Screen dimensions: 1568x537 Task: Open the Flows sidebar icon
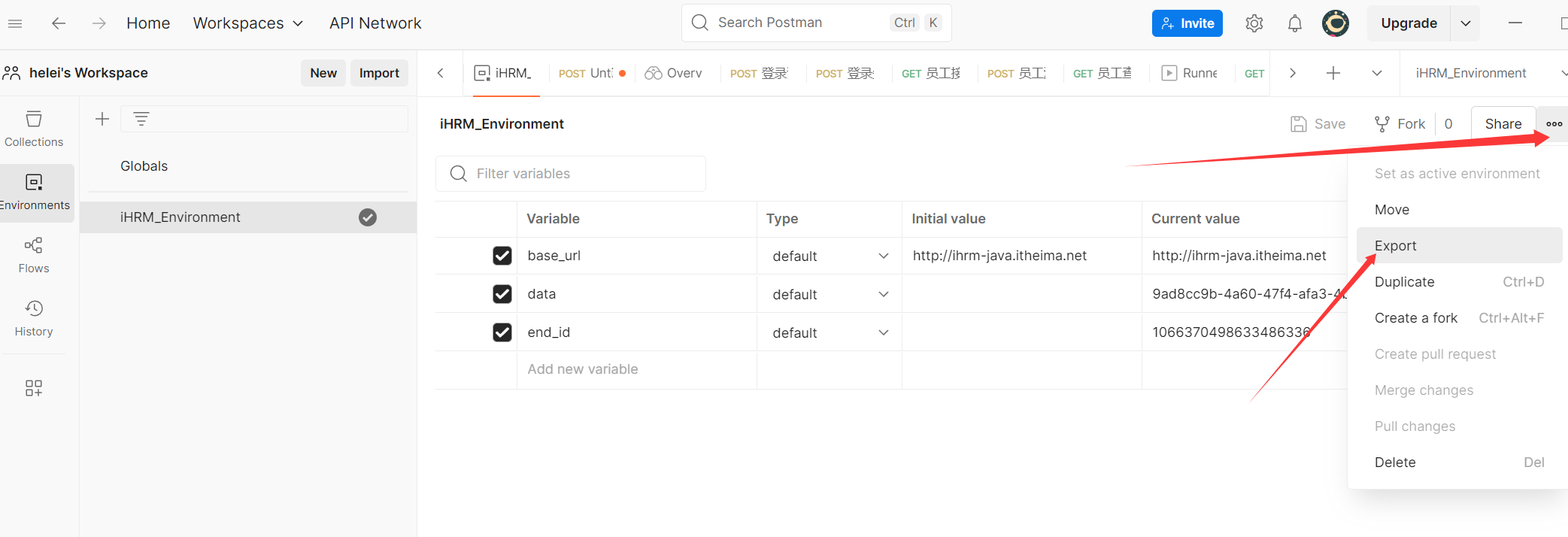[x=34, y=255]
